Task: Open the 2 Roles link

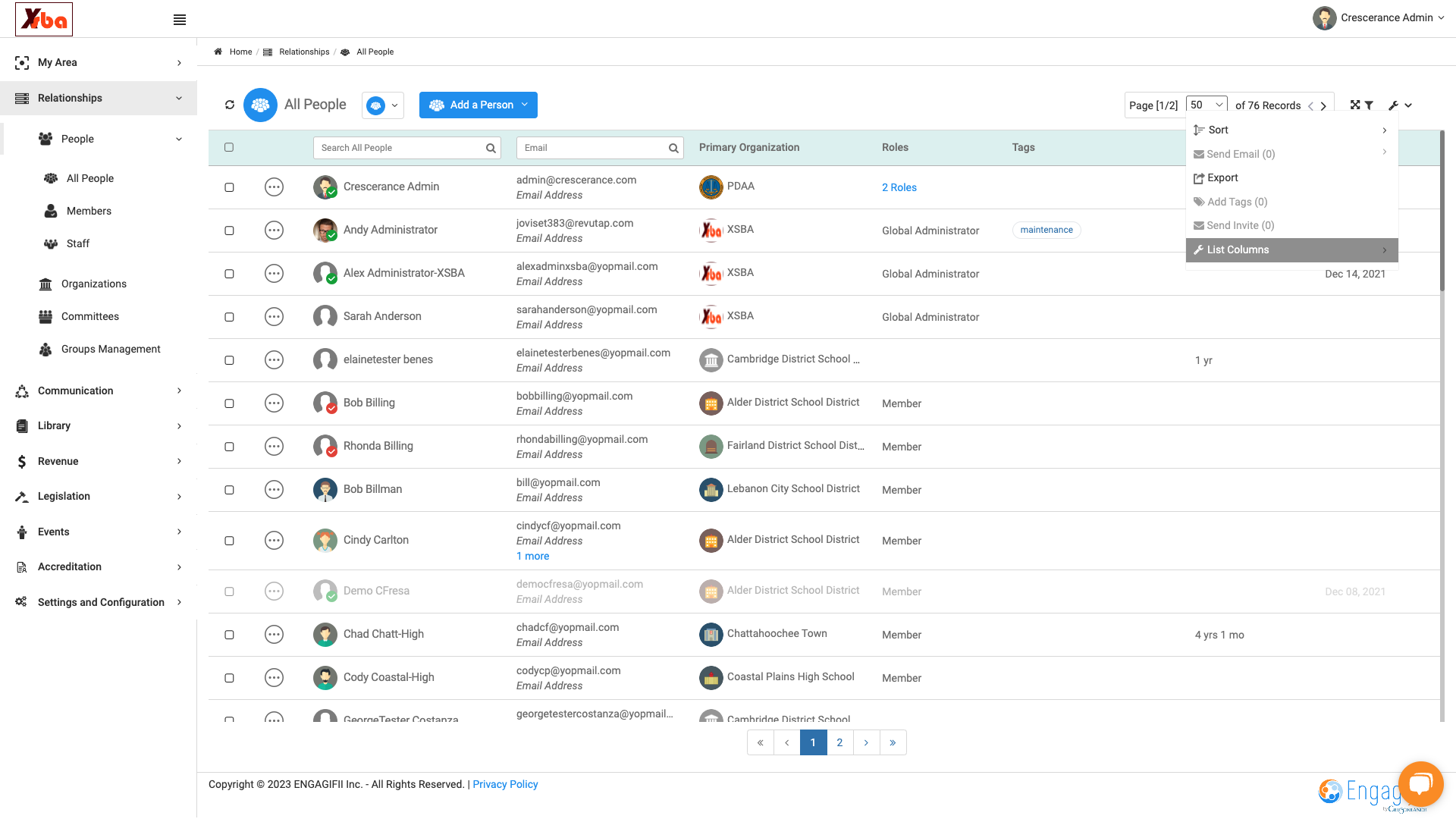Action: (899, 187)
